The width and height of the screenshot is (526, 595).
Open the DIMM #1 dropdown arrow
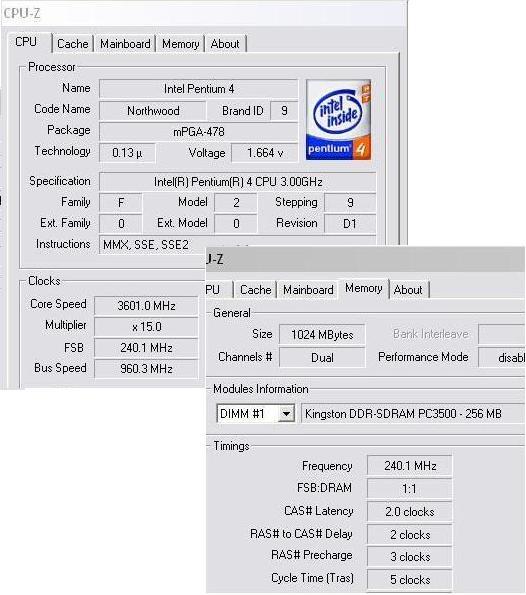pyautogui.click(x=287, y=414)
